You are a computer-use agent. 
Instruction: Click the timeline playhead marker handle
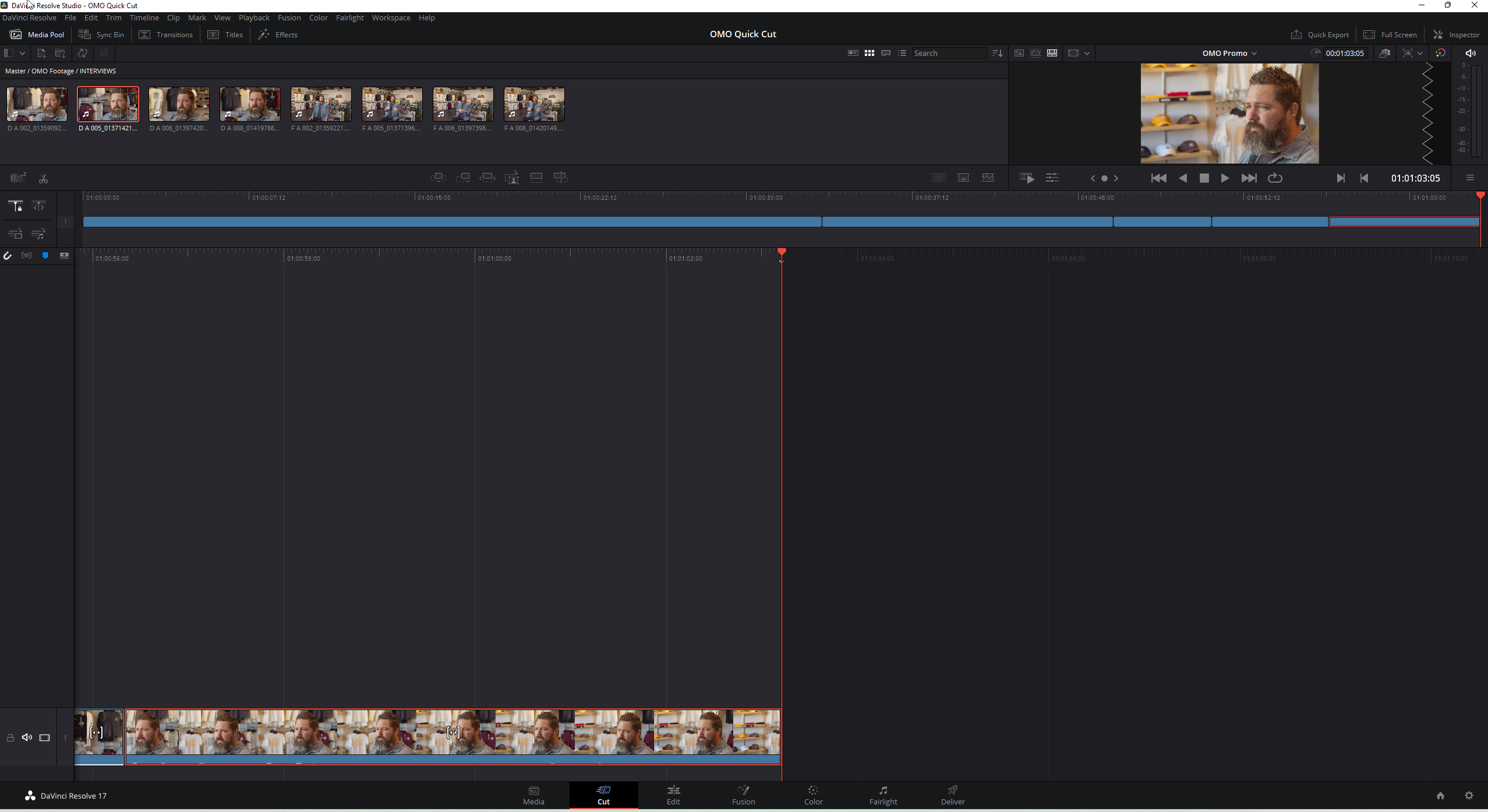782,251
